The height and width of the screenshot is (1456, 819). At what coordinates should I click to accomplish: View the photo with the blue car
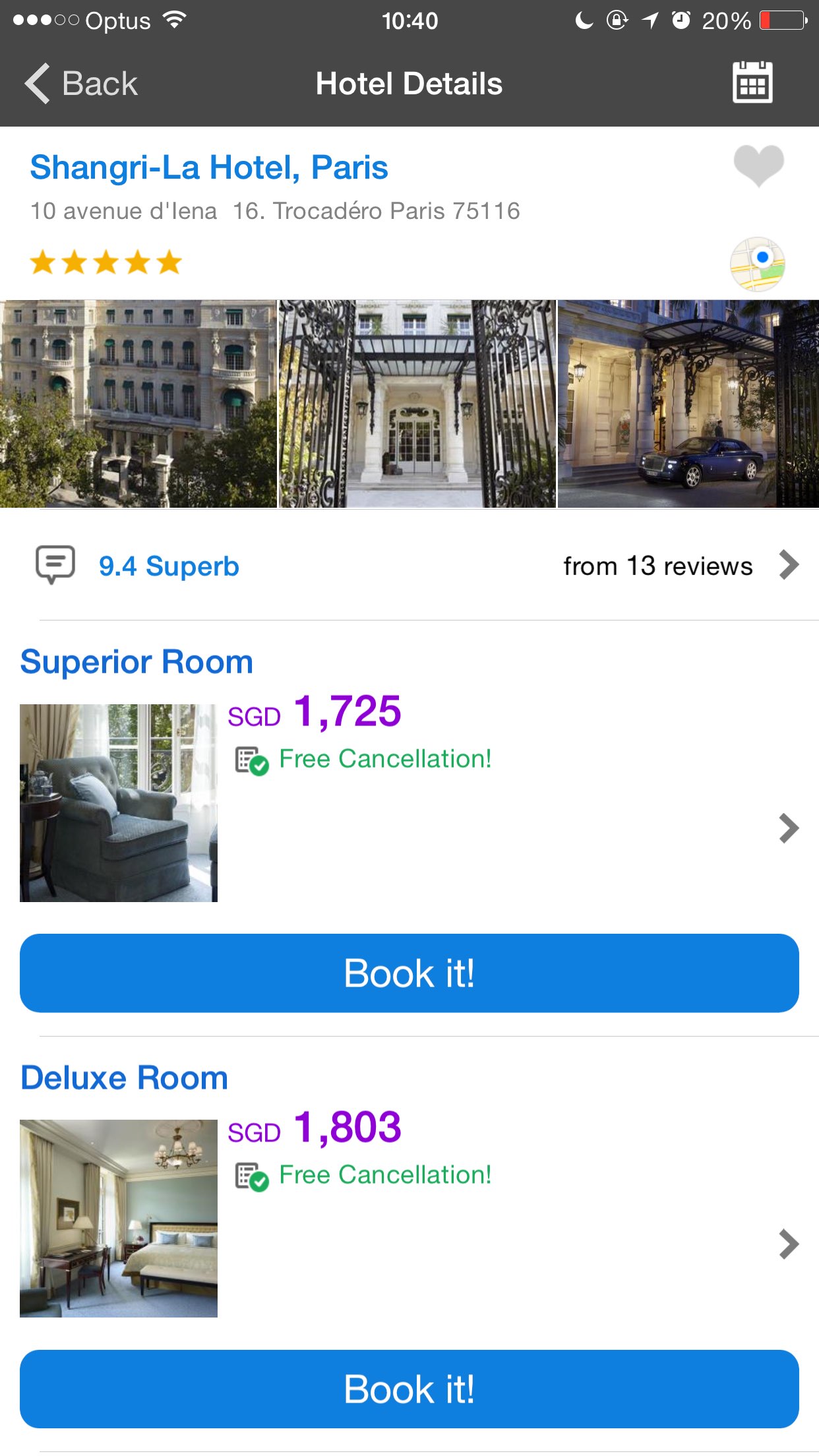click(688, 404)
